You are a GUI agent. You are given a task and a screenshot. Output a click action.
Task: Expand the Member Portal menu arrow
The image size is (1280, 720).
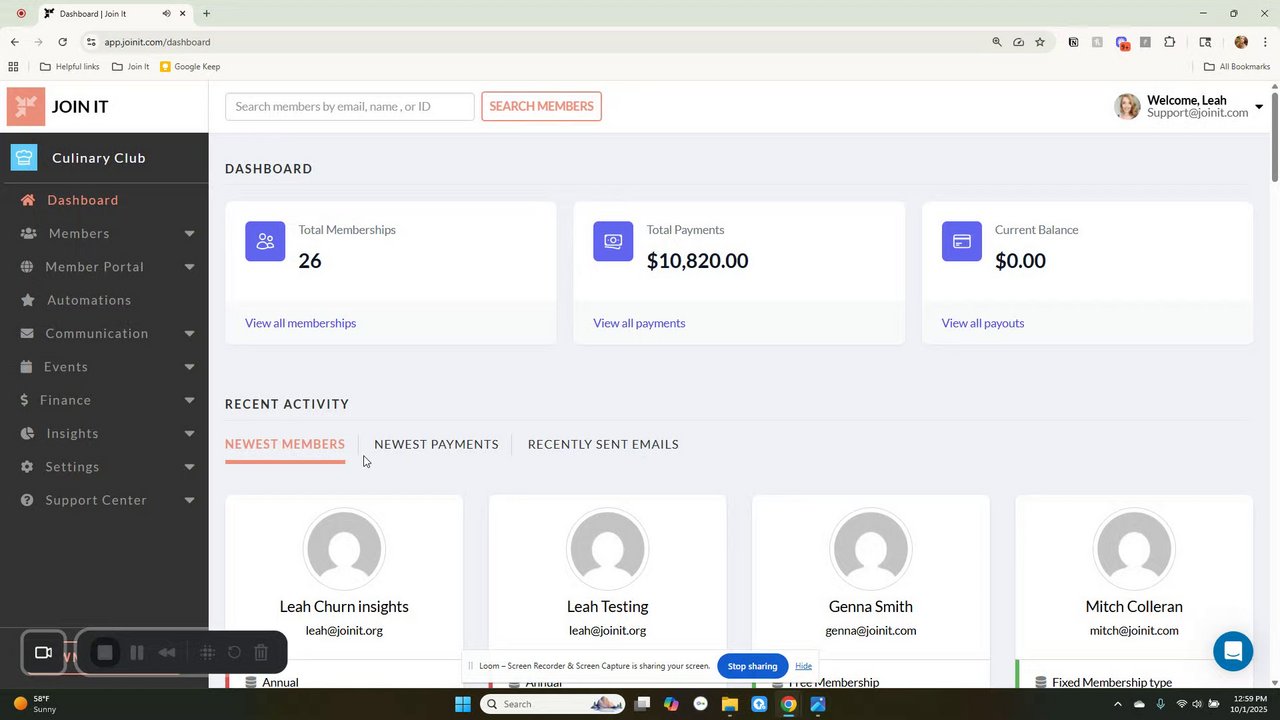click(x=189, y=267)
